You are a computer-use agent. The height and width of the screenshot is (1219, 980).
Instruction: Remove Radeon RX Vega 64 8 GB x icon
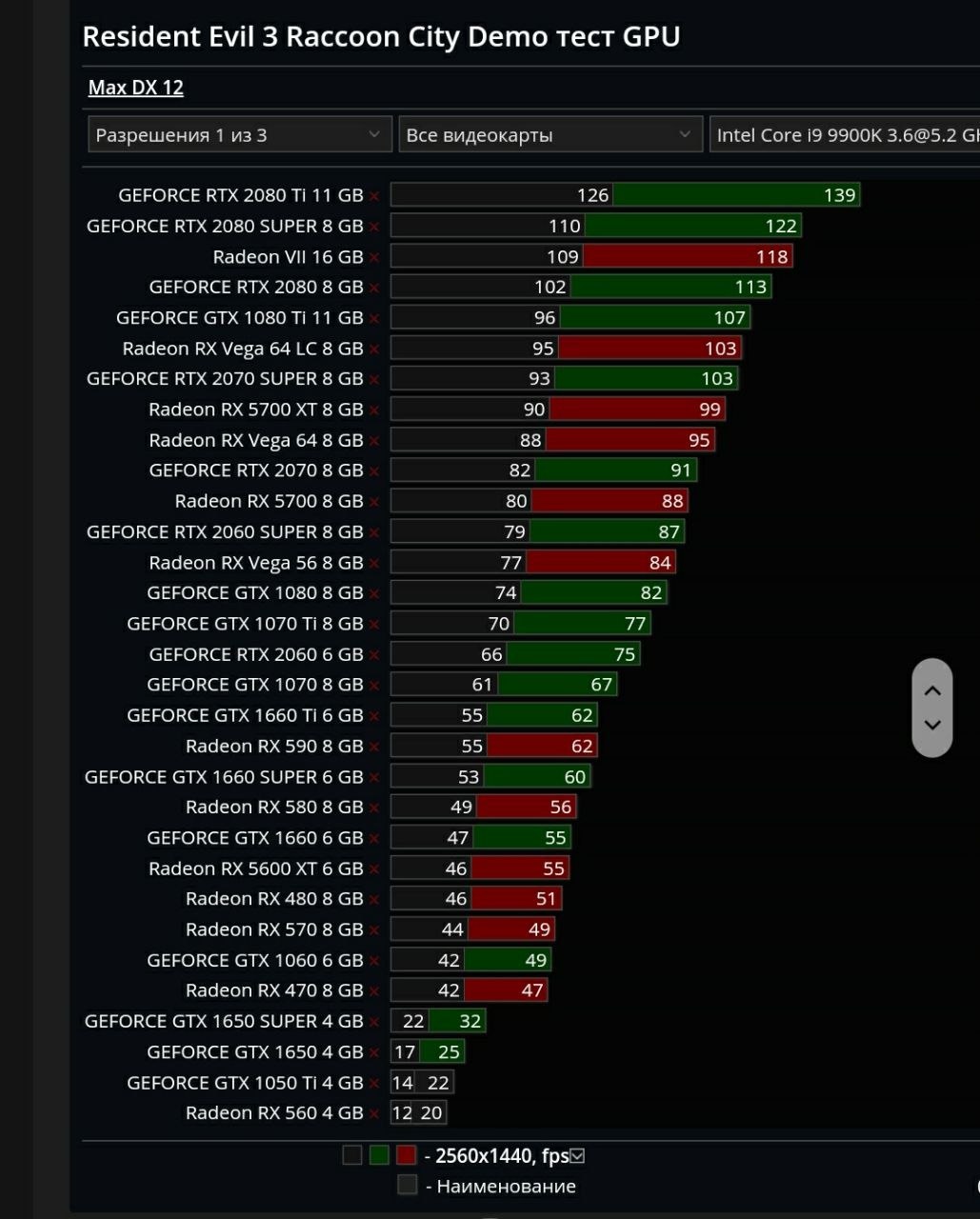(374, 441)
